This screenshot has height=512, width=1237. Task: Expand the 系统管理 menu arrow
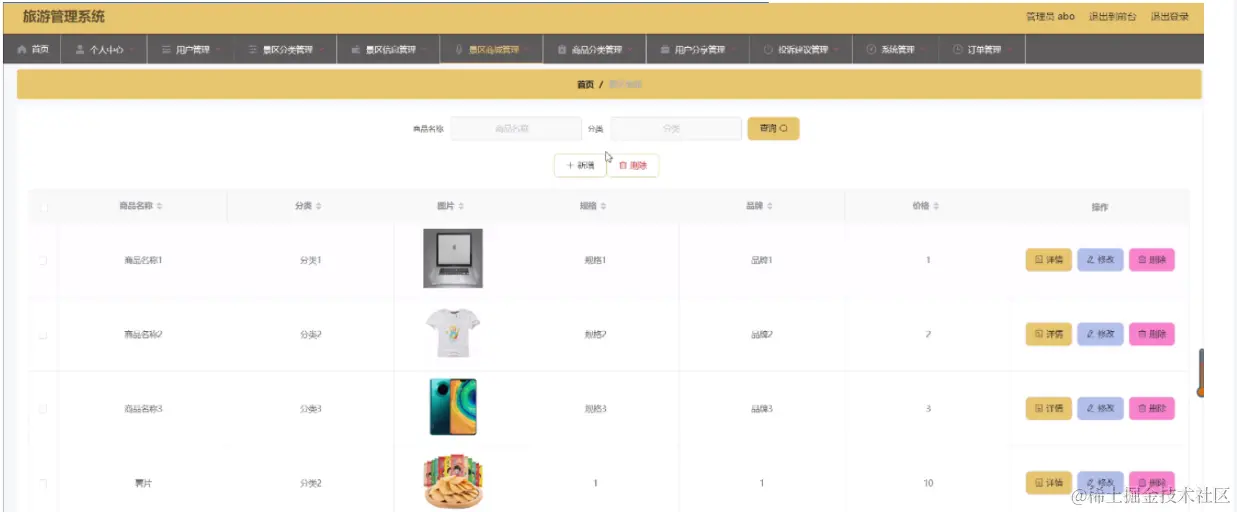(922, 49)
